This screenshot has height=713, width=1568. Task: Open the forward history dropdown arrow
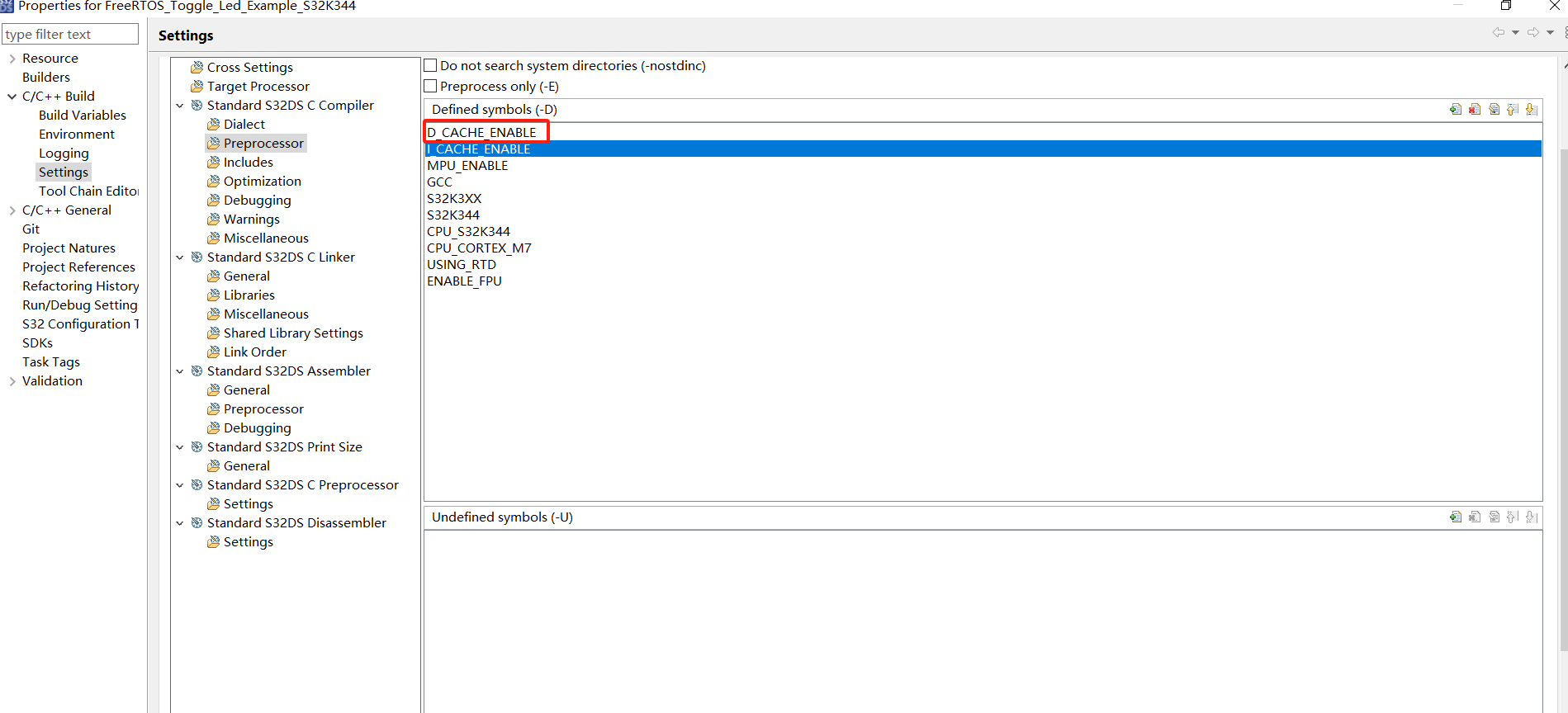tap(1550, 33)
